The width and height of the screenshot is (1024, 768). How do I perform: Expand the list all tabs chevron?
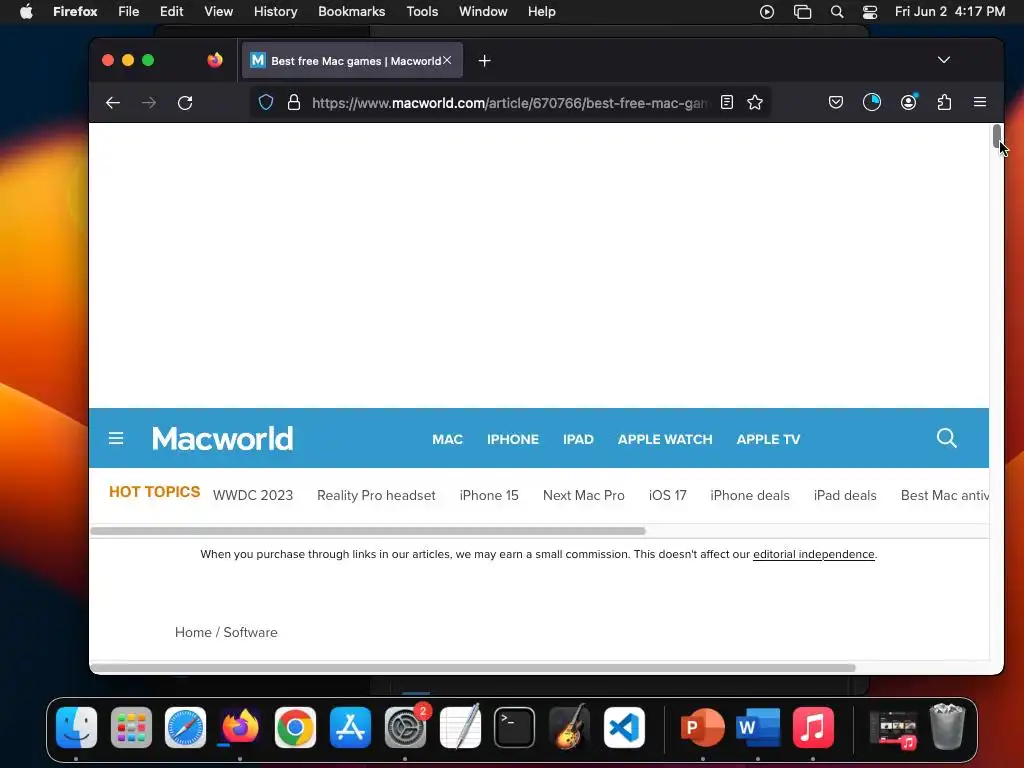(944, 60)
